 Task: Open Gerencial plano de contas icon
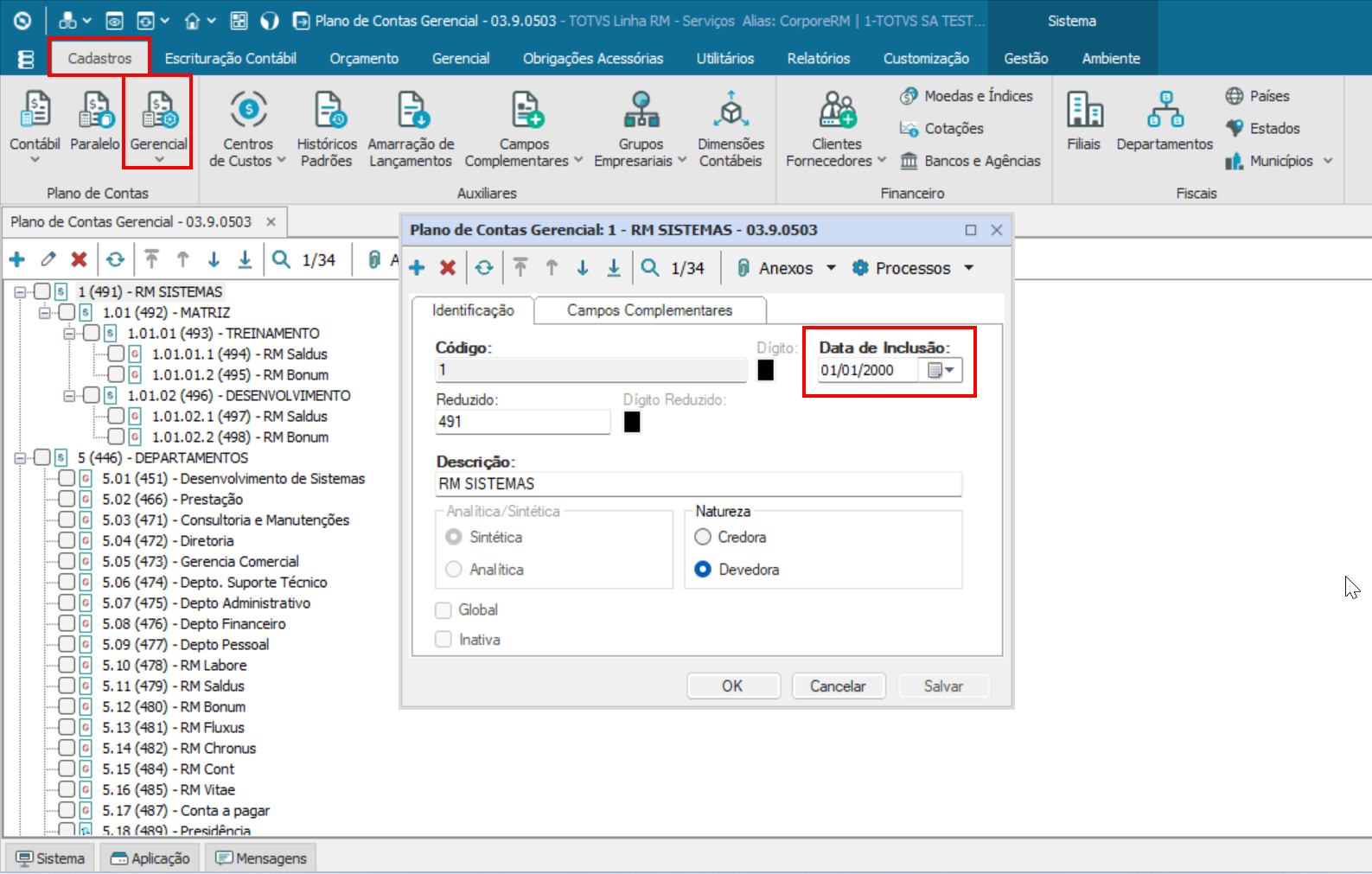158,111
